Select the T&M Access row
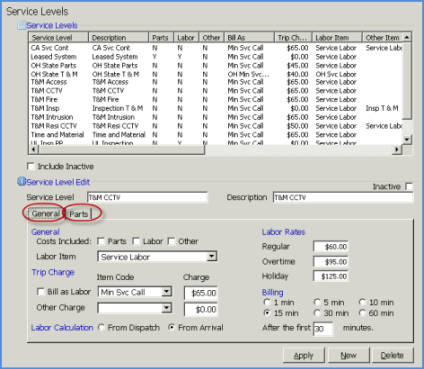Image resolution: width=424 pixels, height=369 pixels. tap(216, 82)
